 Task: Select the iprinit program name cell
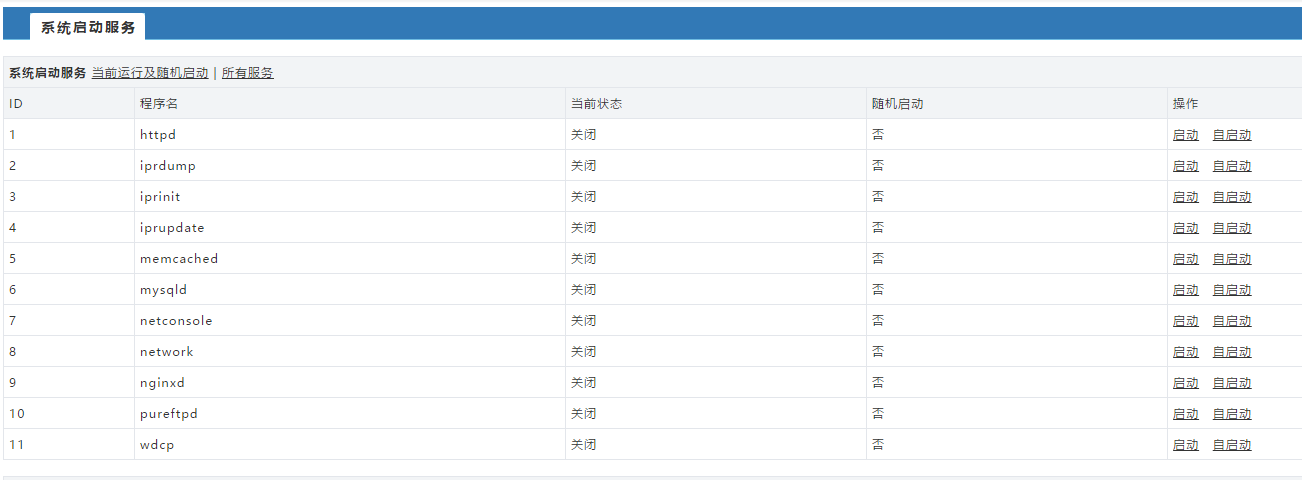coord(350,196)
